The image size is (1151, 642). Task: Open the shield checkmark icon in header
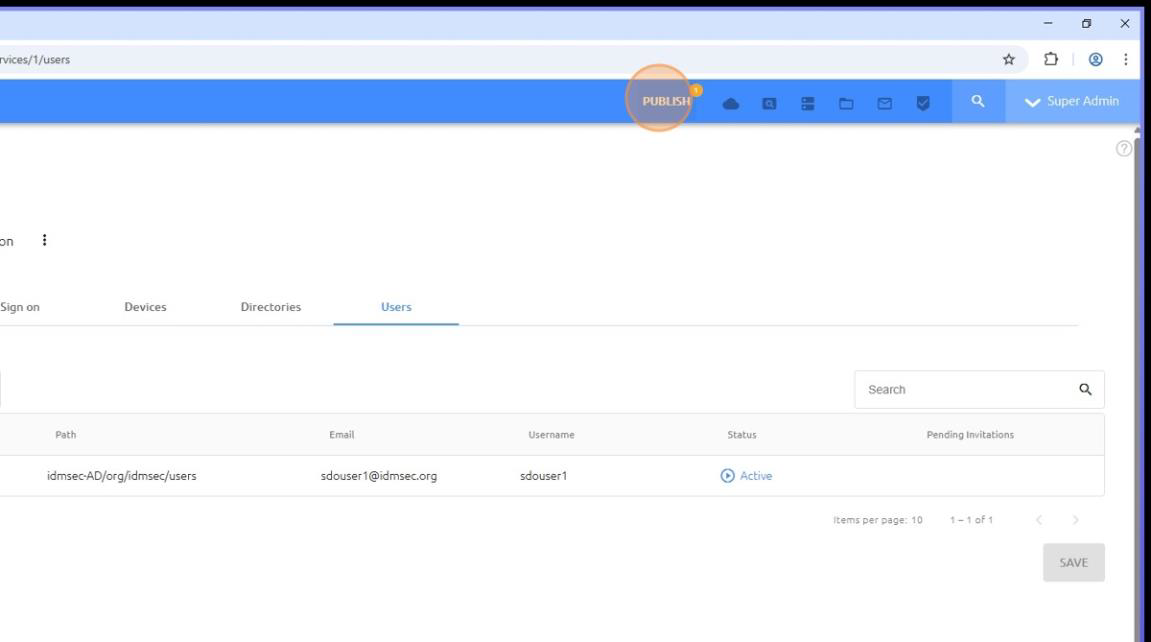923,103
